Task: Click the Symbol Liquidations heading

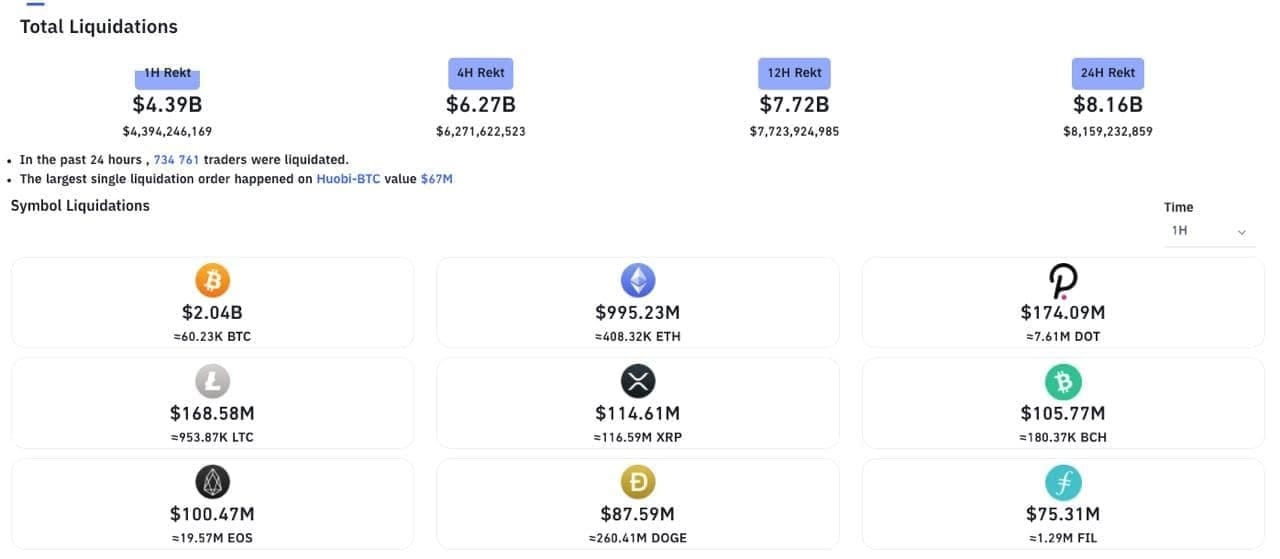Action: pos(80,206)
